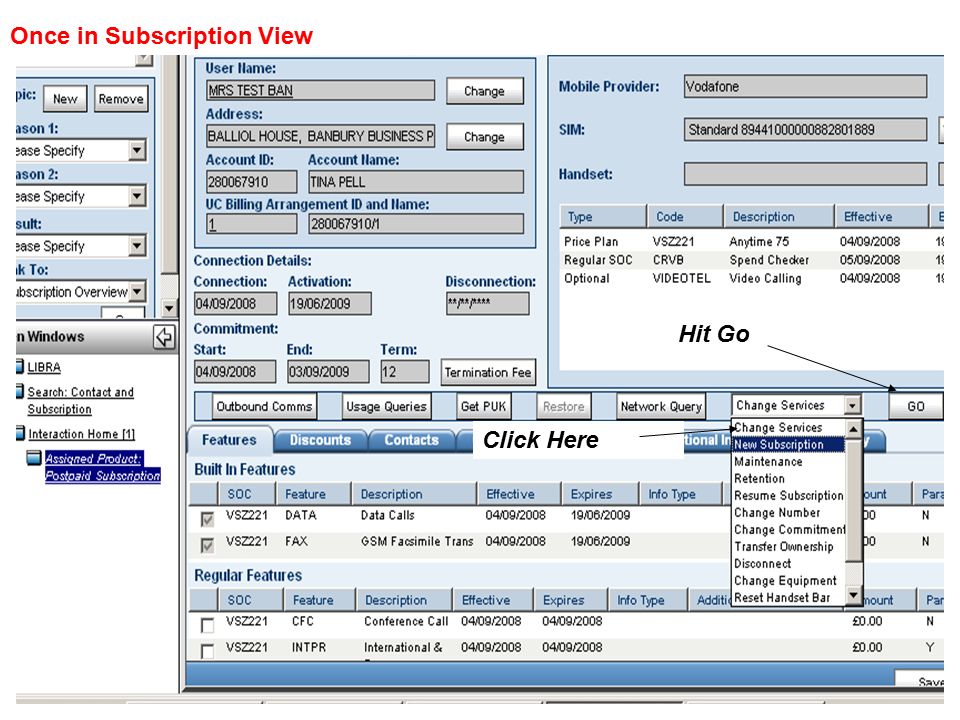Open the Reason 1 dropdown
Image resolution: width=960 pixels, height=720 pixels.
click(x=137, y=150)
